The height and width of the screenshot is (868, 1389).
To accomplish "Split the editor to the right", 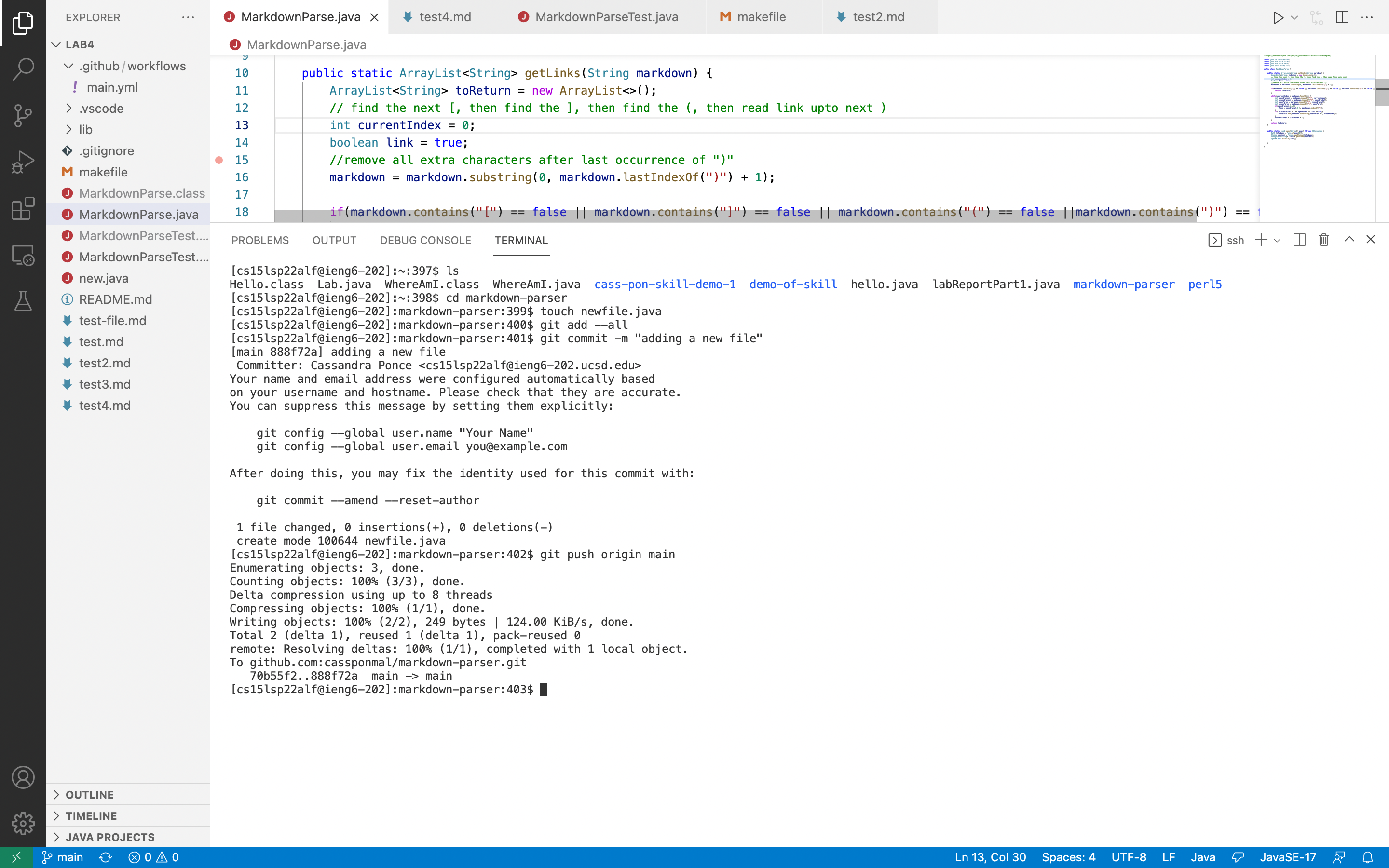I will (x=1342, y=17).
